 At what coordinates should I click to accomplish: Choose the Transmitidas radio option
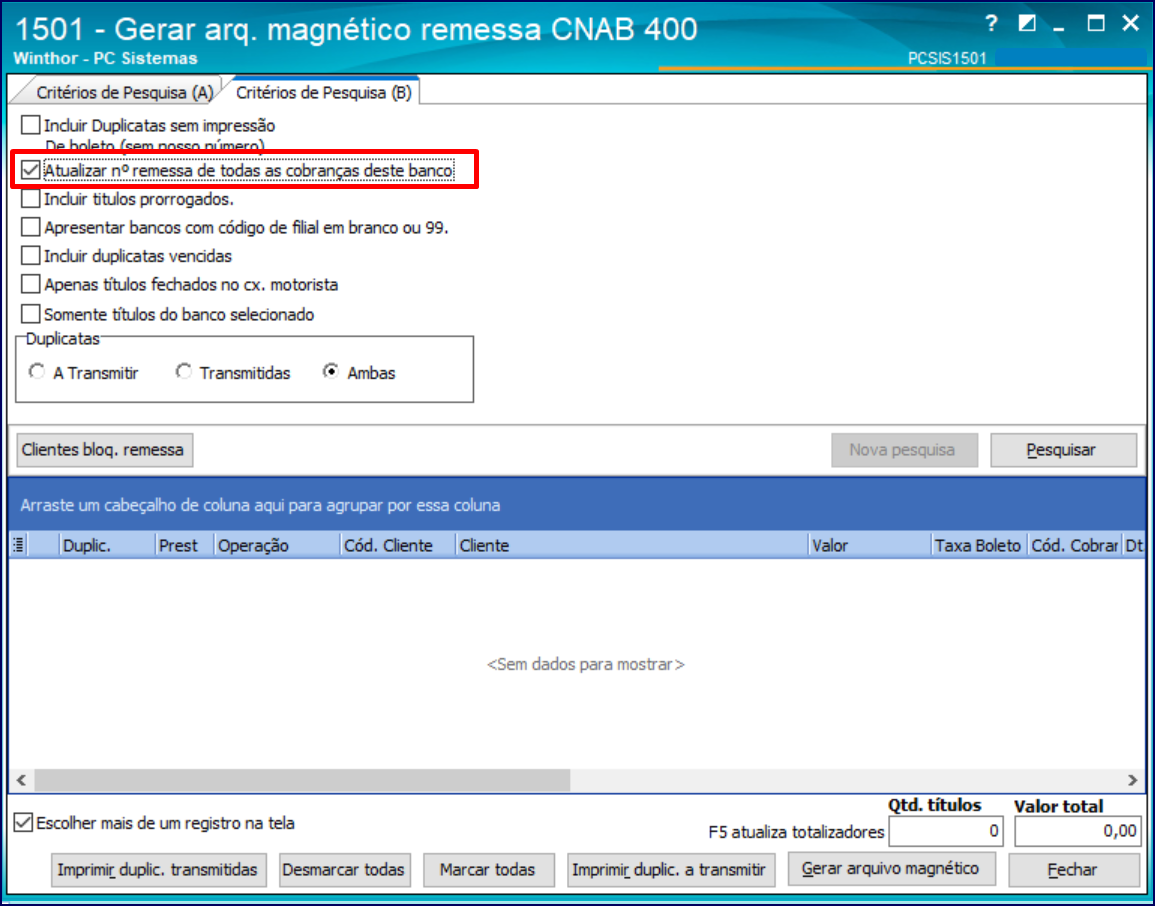coord(183,372)
